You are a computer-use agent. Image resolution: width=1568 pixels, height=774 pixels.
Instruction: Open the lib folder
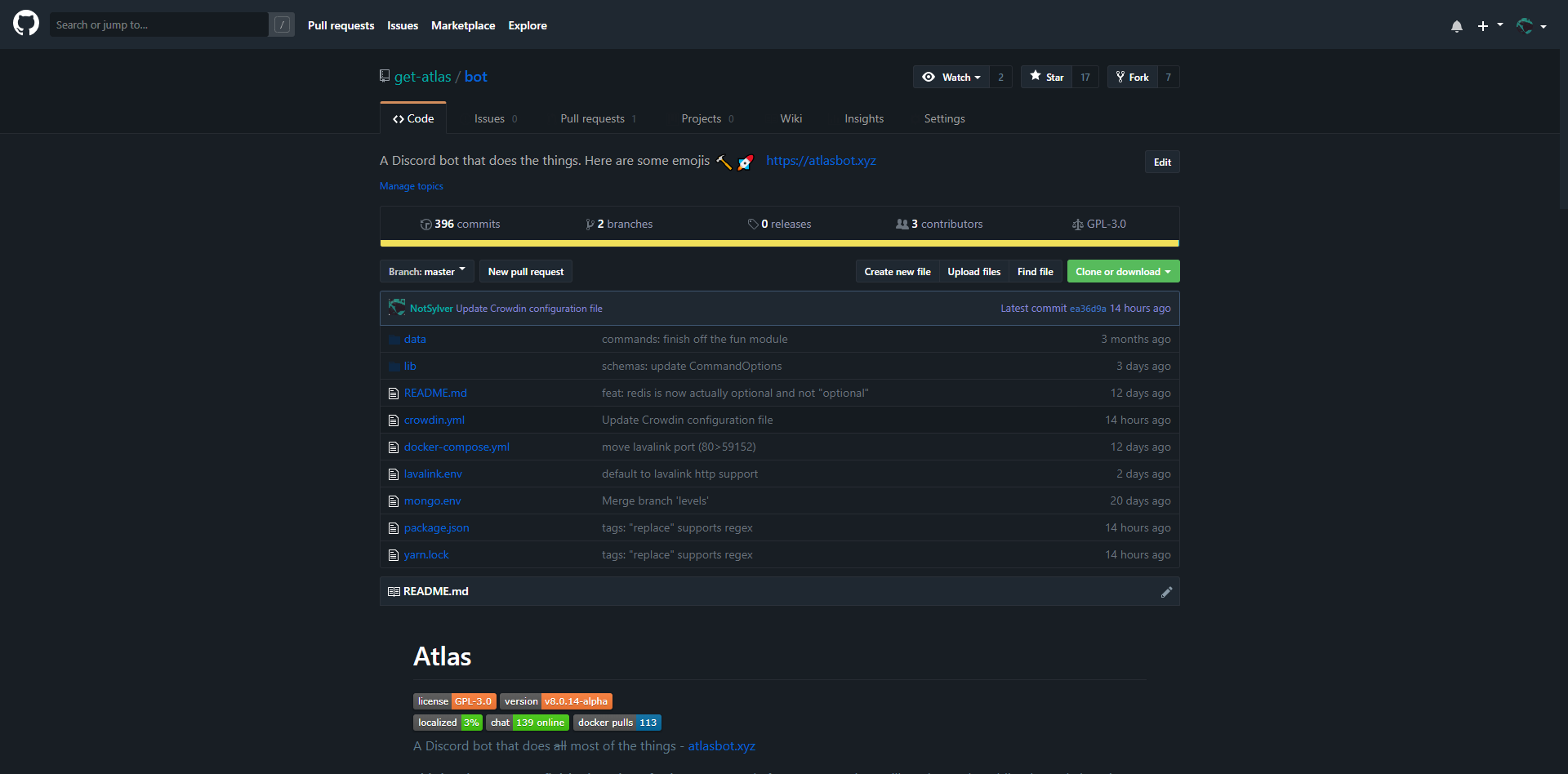click(410, 366)
